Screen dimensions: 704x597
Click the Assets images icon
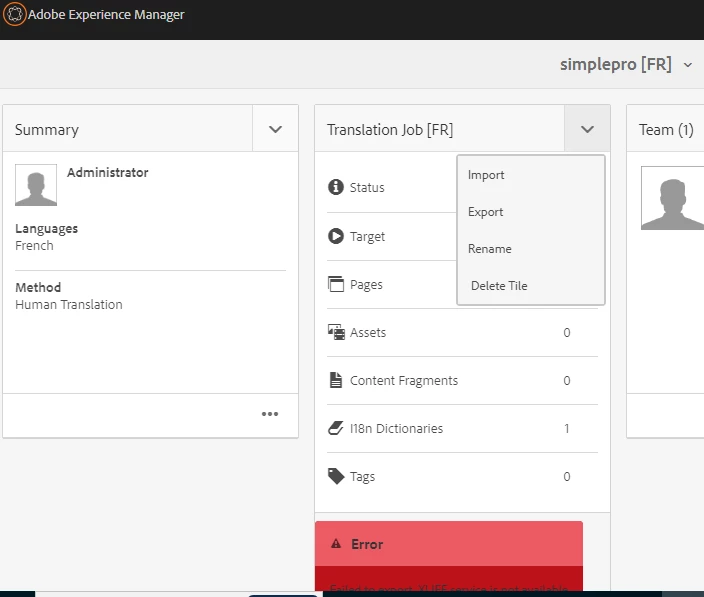point(336,332)
